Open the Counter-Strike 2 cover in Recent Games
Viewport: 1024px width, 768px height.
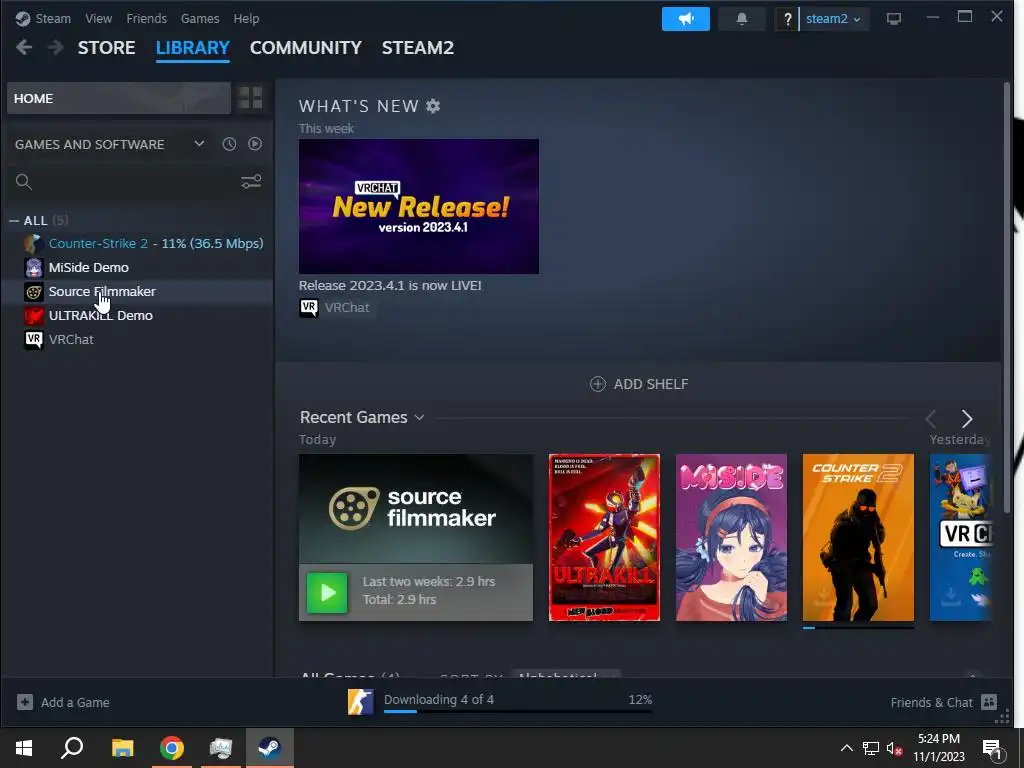click(x=858, y=537)
